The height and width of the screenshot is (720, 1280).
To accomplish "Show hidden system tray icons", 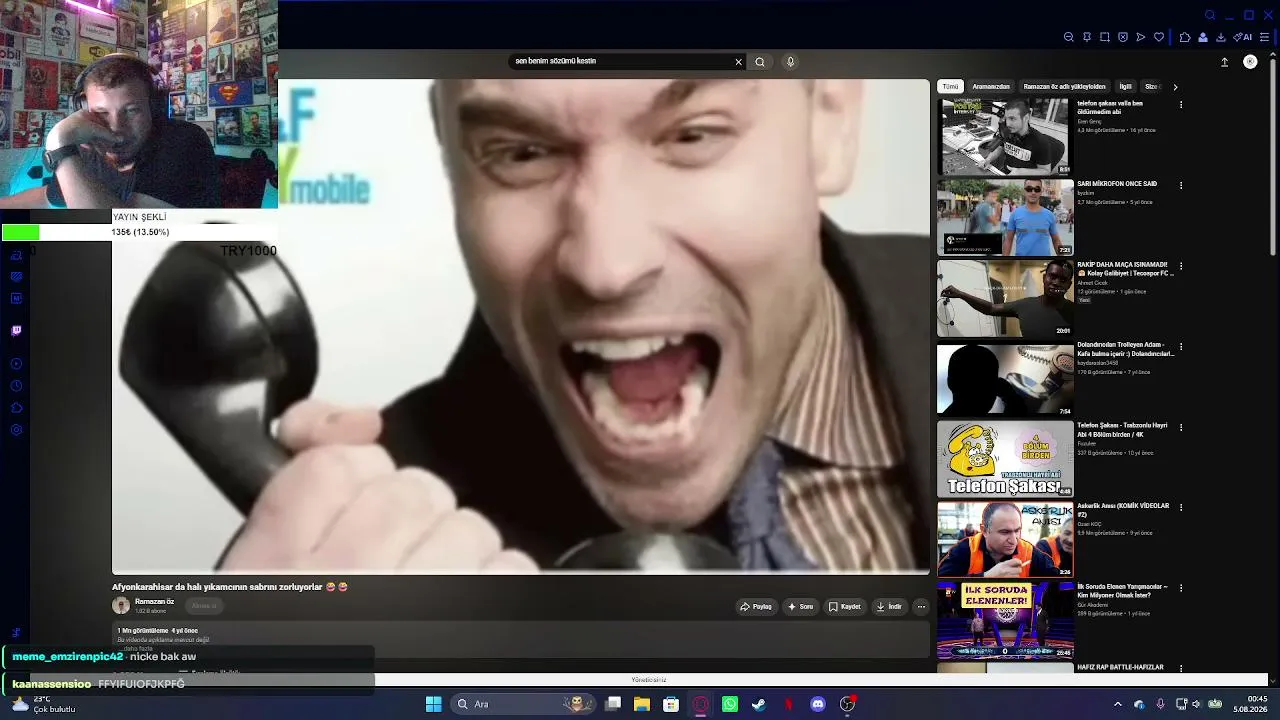I will 1118,704.
